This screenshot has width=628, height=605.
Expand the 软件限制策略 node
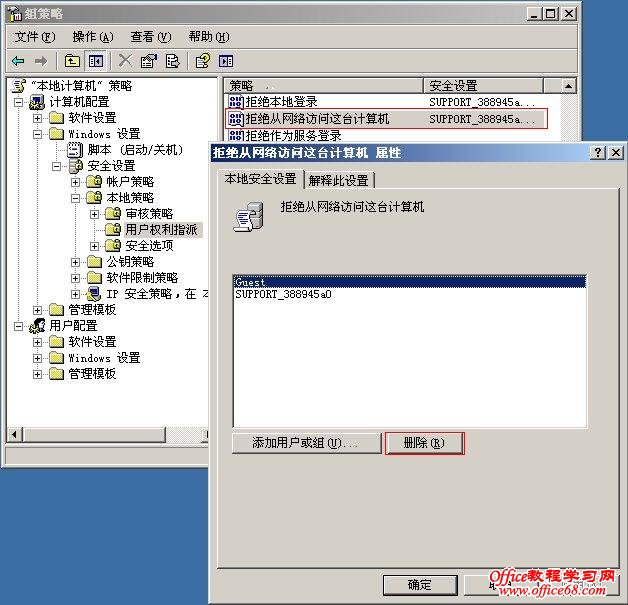[75, 278]
